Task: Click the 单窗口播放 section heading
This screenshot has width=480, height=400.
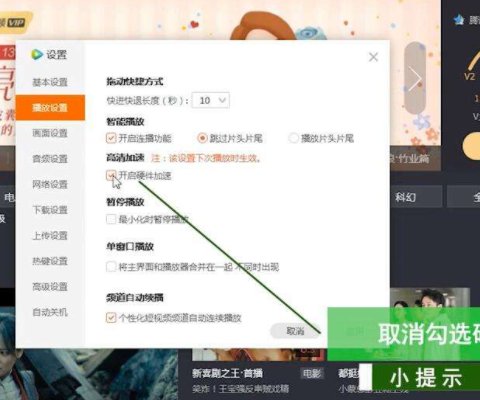Action: click(x=130, y=246)
